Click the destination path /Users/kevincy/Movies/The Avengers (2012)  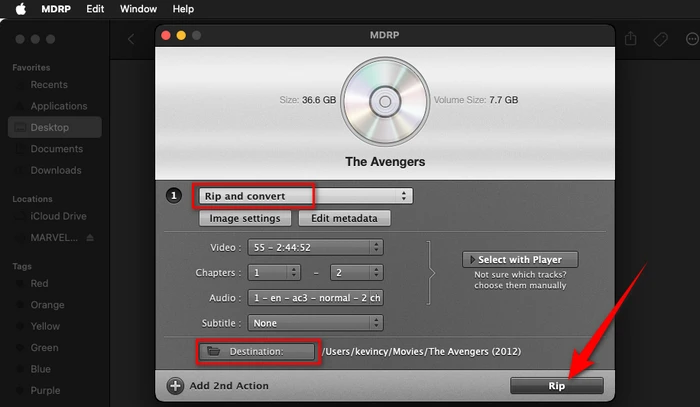421,352
